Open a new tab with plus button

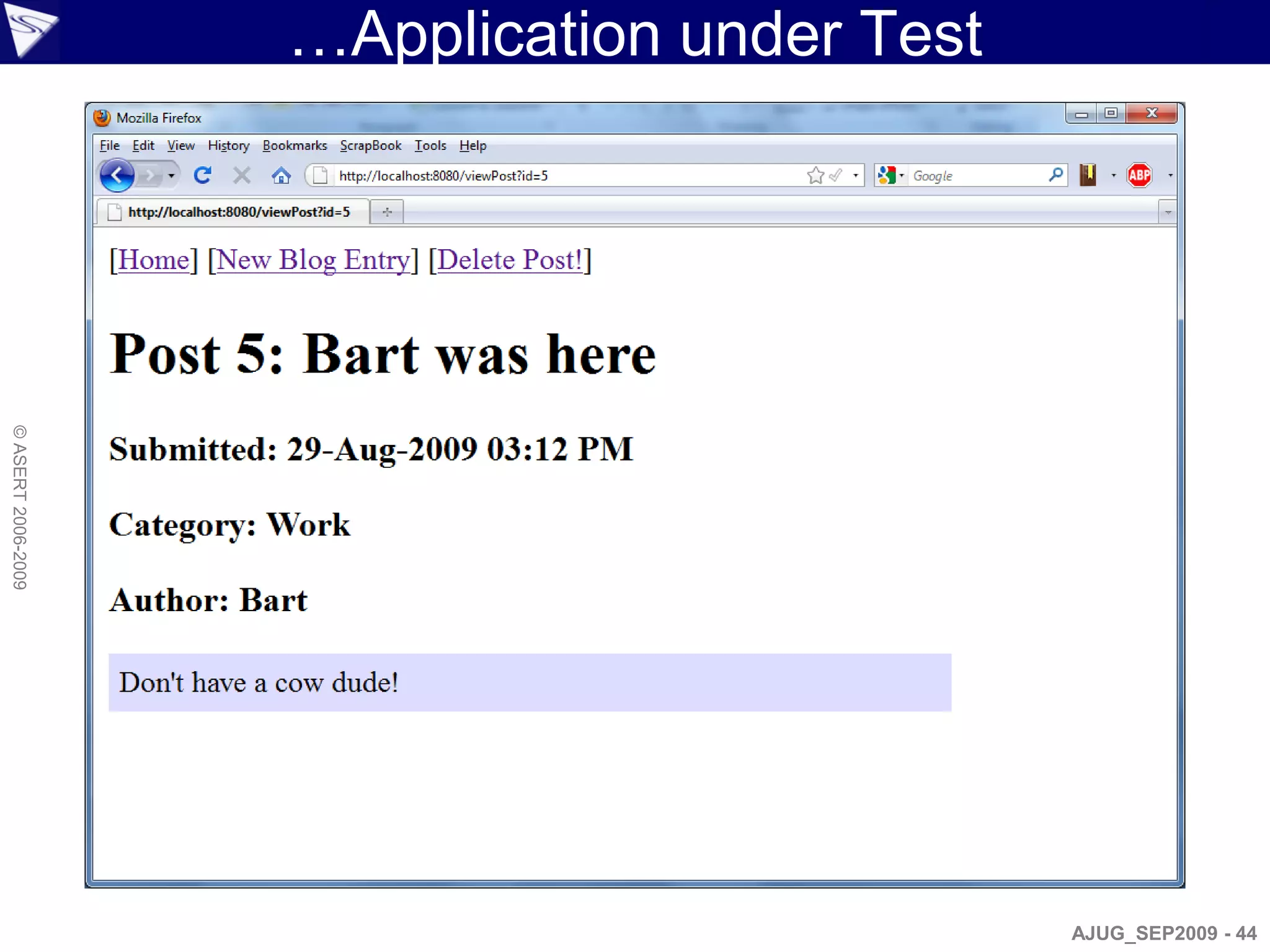click(388, 213)
